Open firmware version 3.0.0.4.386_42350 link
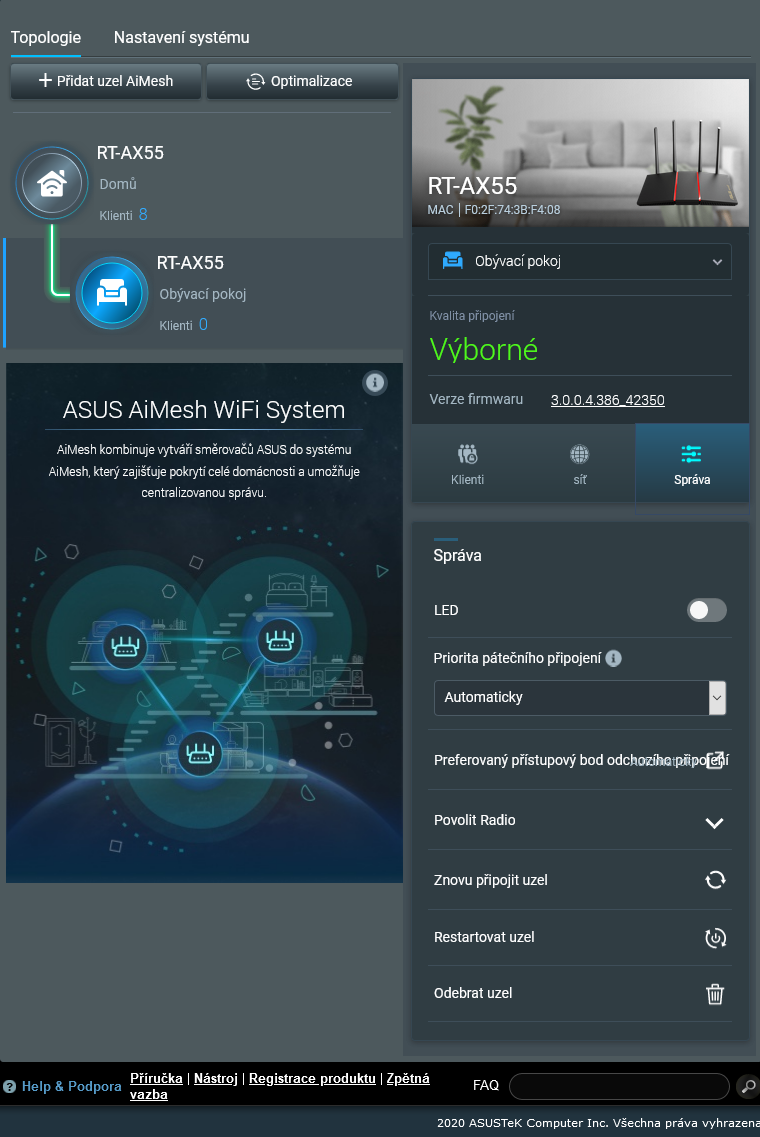This screenshot has width=760, height=1137. 608,401
